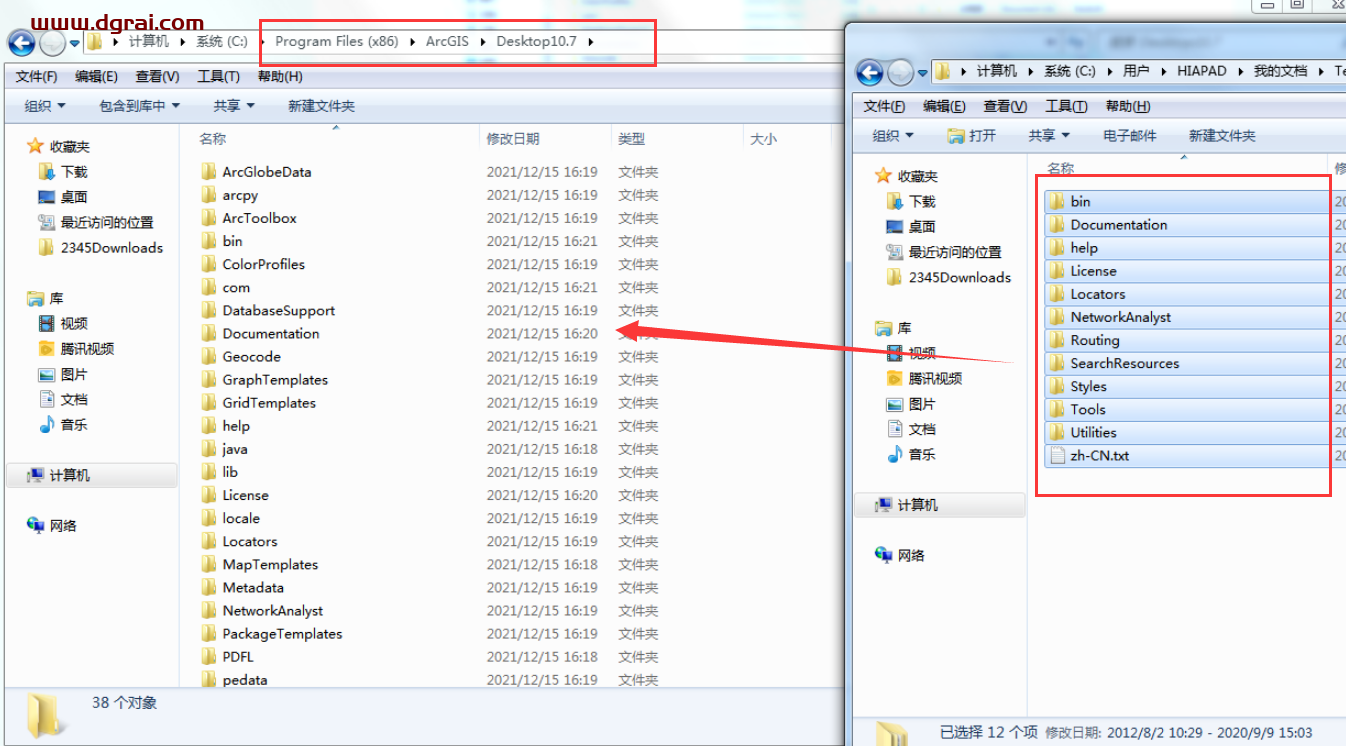Viewport: 1346px width, 746px height.
Task: Open the 工具(T) menu in left window
Action: click(218, 77)
